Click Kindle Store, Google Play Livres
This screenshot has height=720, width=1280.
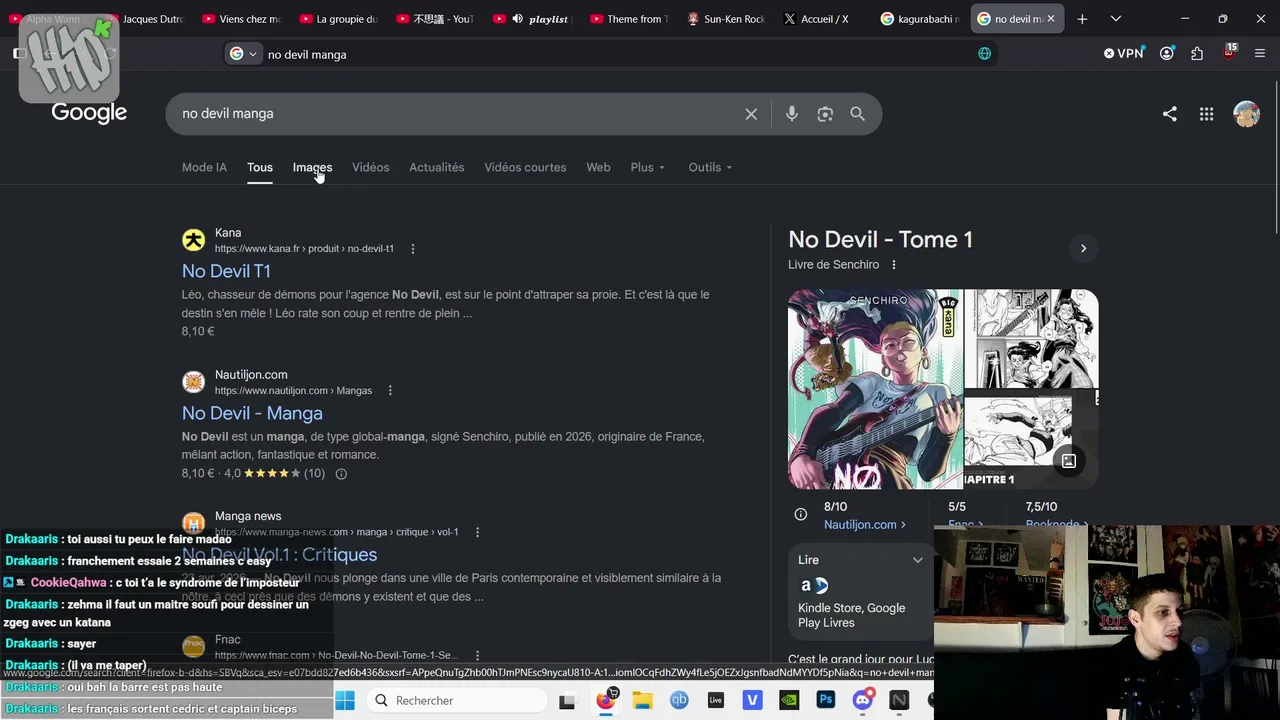[851, 615]
